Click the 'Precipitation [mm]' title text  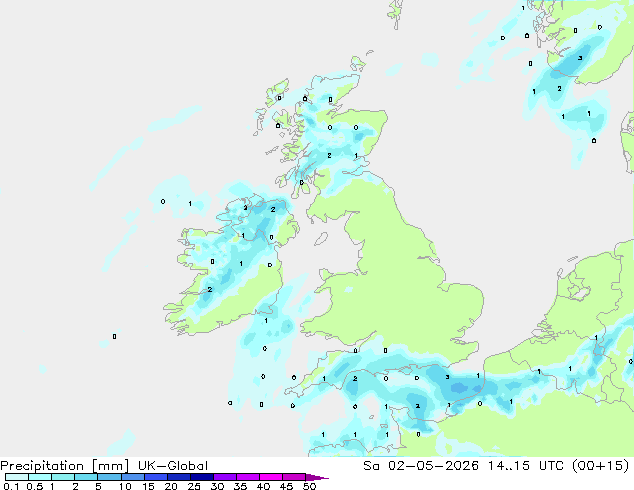coord(65,466)
